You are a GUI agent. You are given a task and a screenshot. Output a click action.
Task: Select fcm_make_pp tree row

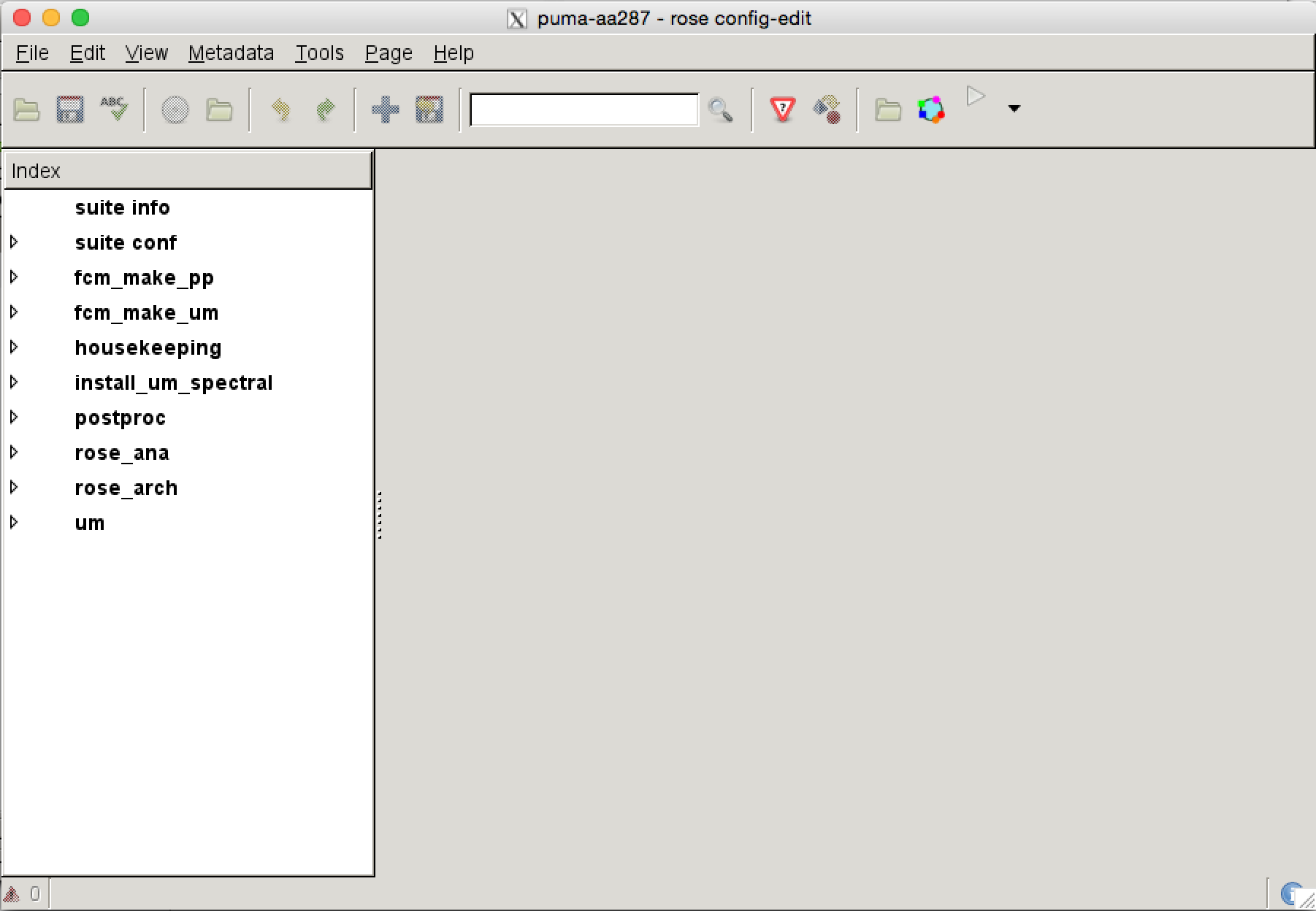[x=188, y=277]
